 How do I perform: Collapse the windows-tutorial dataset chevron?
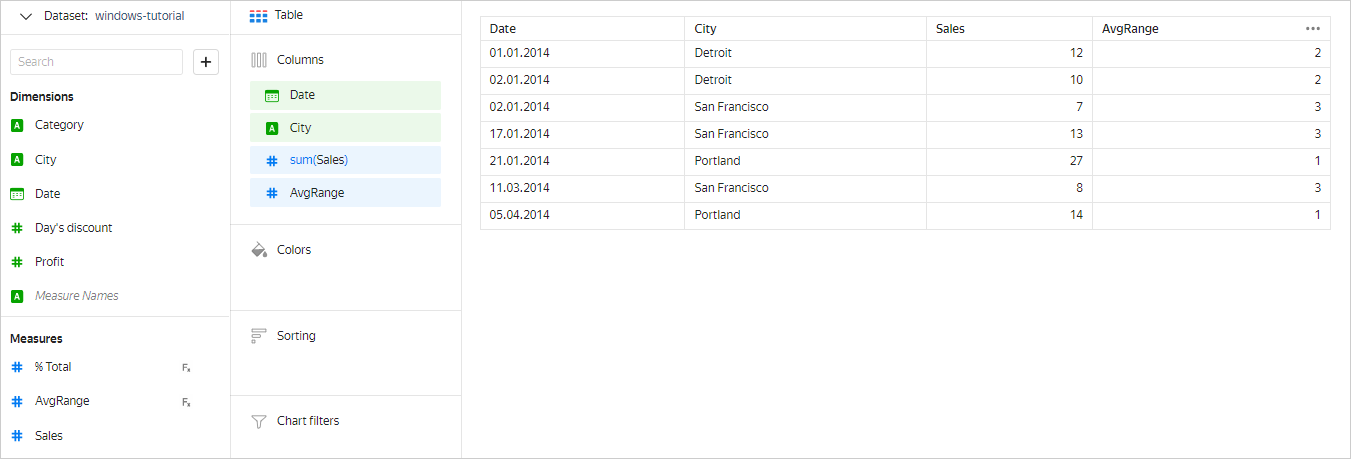[x=26, y=16]
